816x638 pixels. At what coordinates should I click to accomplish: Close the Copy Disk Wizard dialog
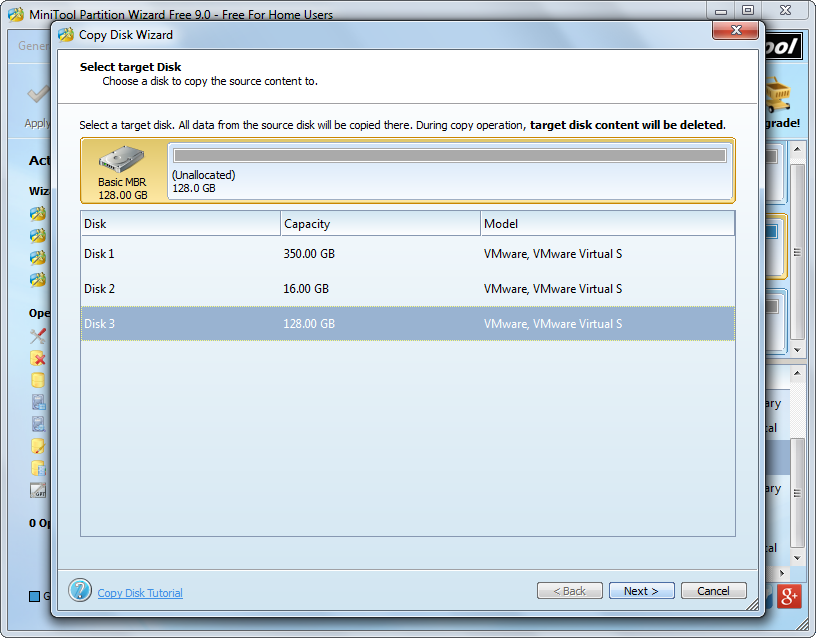click(735, 30)
